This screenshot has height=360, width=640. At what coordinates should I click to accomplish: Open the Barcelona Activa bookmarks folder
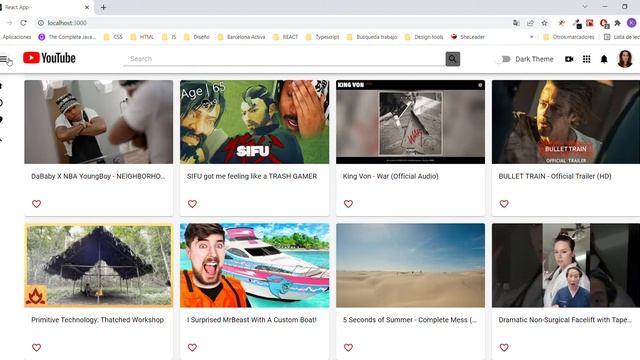(x=242, y=37)
